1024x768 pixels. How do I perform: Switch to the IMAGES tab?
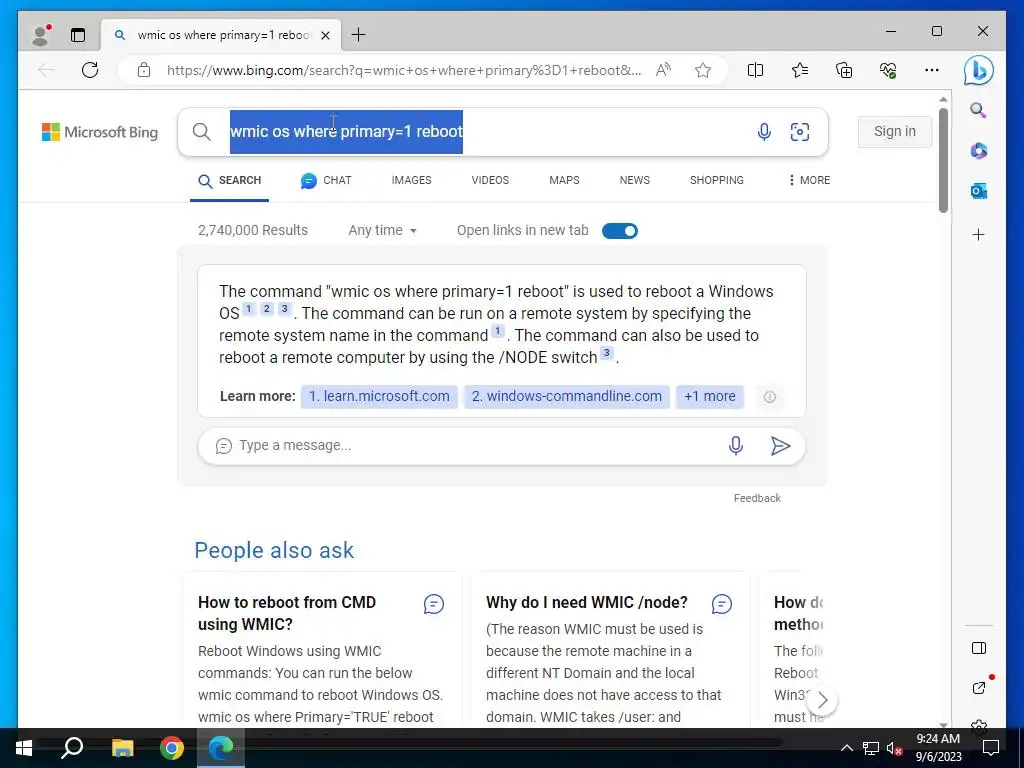pos(411,180)
